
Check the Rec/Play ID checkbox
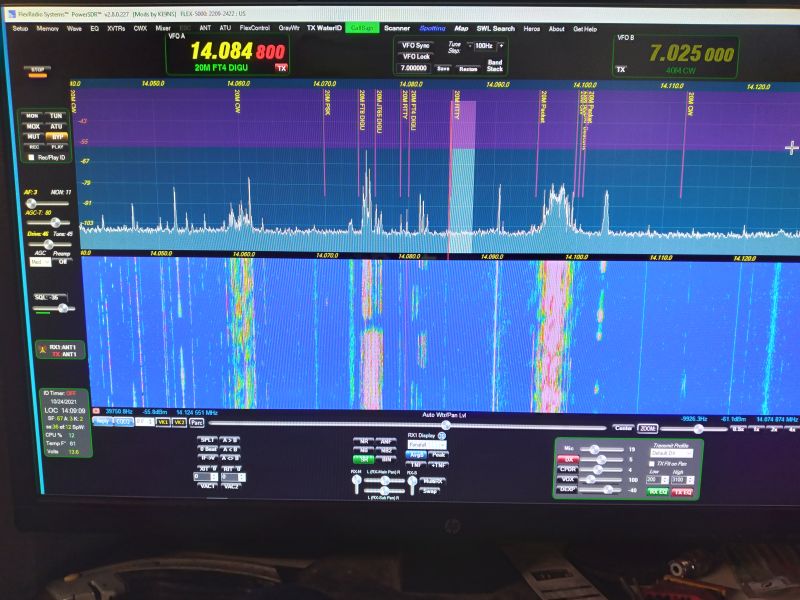32,158
